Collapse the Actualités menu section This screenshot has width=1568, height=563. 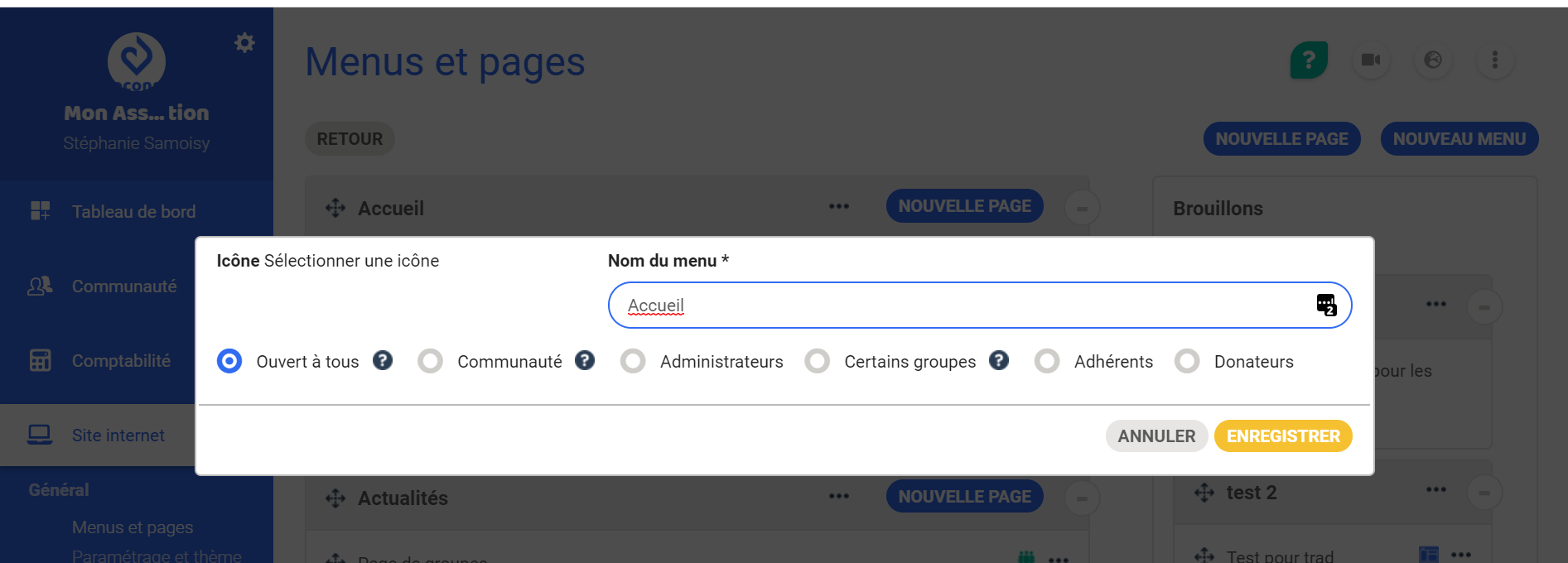coord(1082,498)
